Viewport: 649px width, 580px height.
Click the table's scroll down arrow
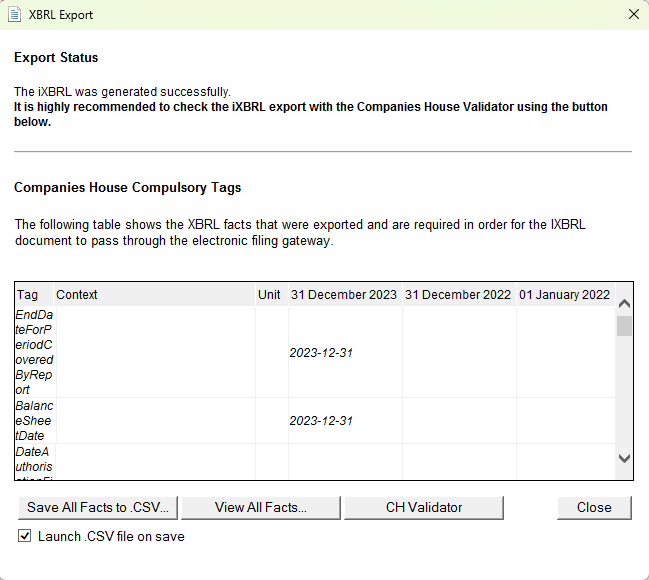click(x=624, y=458)
